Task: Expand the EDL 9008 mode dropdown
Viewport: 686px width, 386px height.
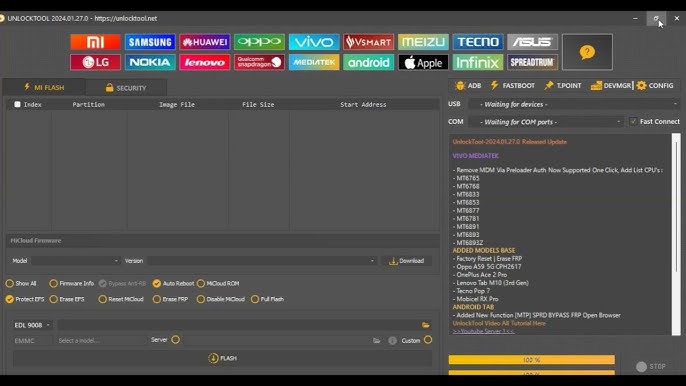Action: coord(32,325)
